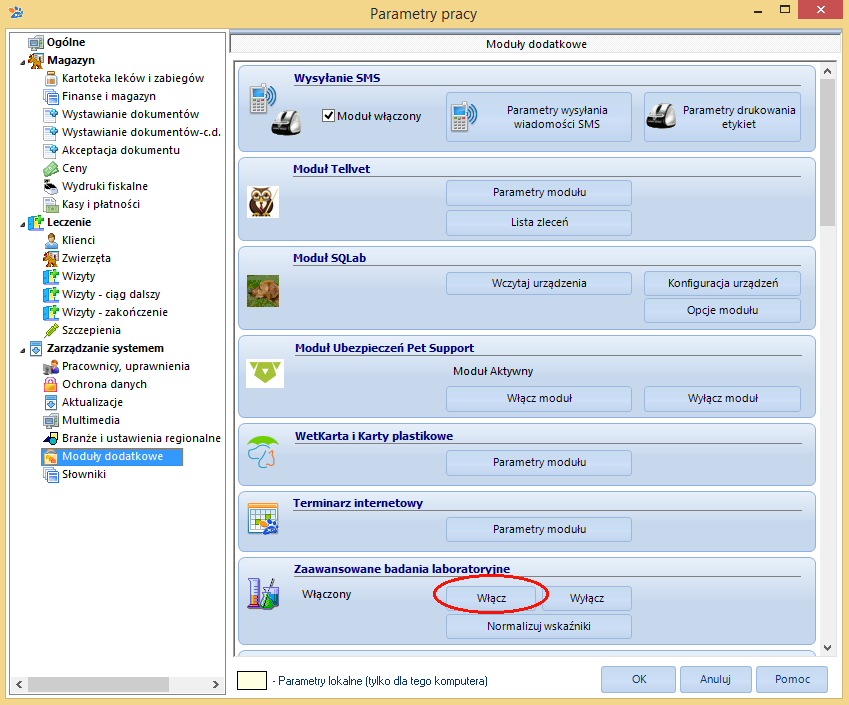The width and height of the screenshot is (849, 705).
Task: Select Akceptacja dokumentu in tree
Action: (x=121, y=151)
